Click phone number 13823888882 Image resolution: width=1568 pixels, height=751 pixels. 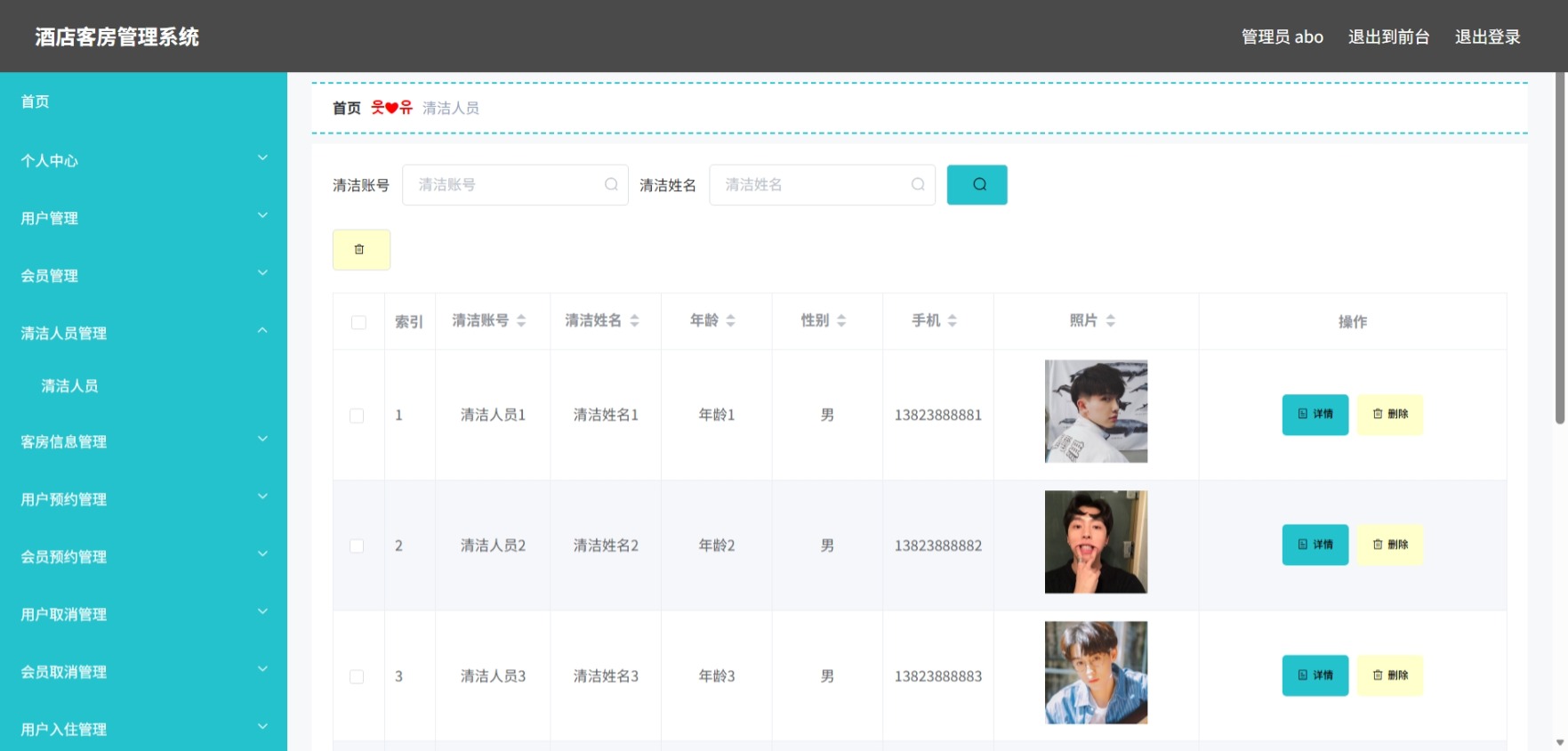938,545
